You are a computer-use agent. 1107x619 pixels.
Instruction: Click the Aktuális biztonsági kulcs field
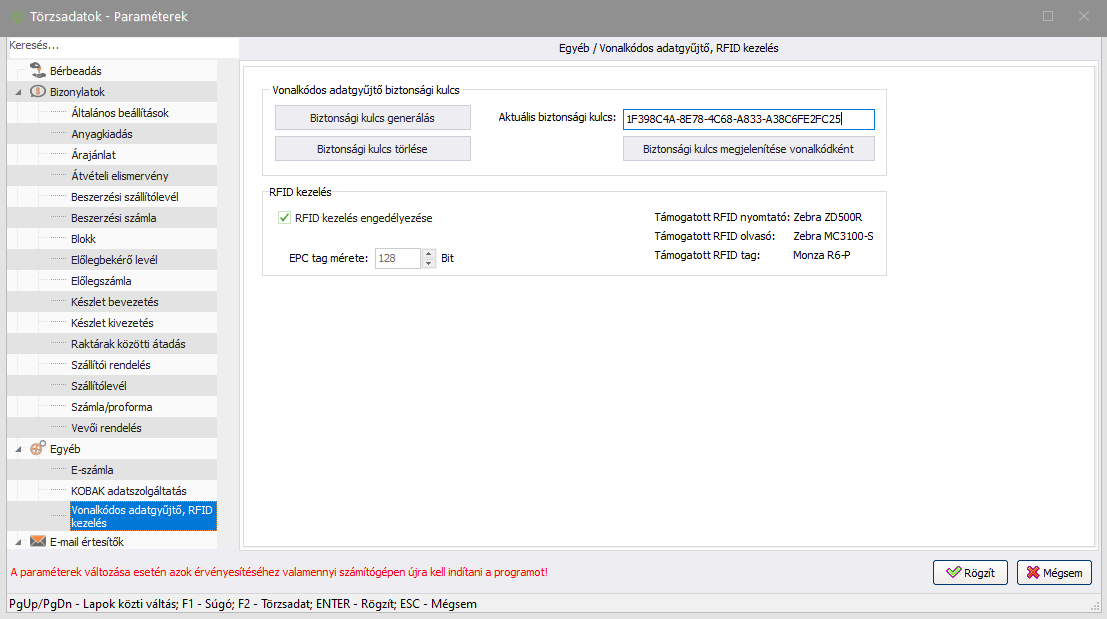pos(747,119)
